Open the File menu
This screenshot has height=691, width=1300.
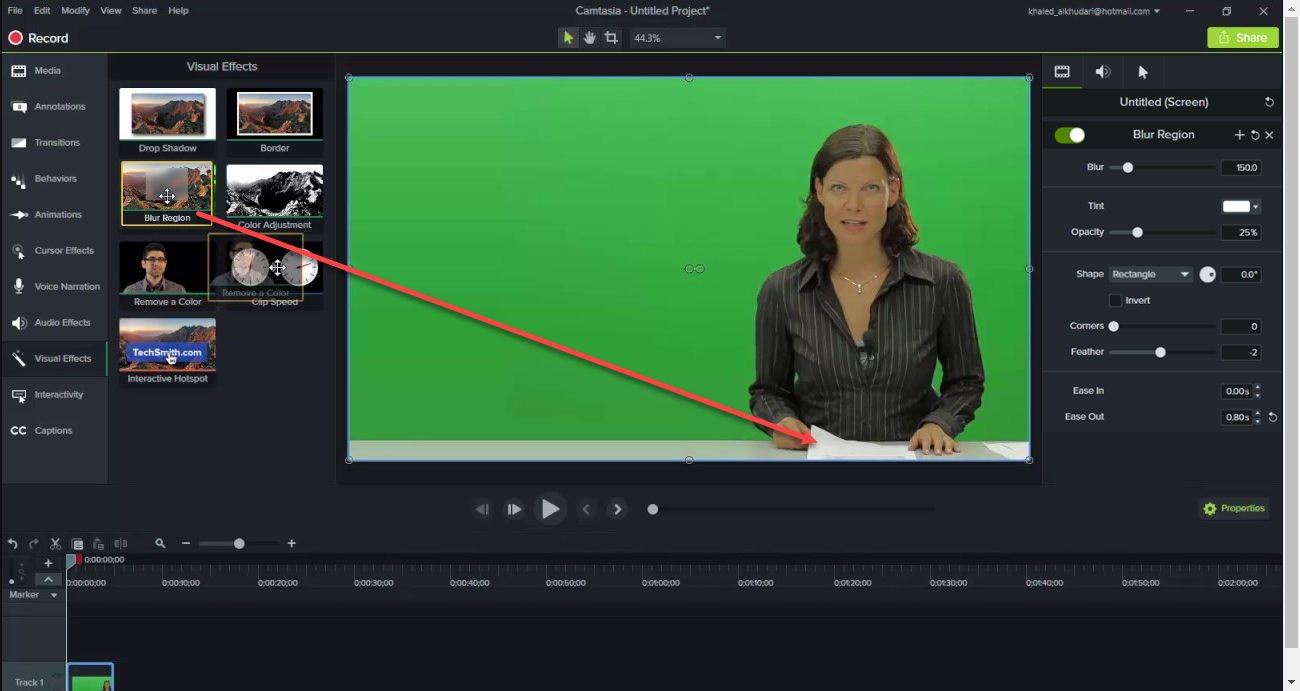click(x=15, y=10)
